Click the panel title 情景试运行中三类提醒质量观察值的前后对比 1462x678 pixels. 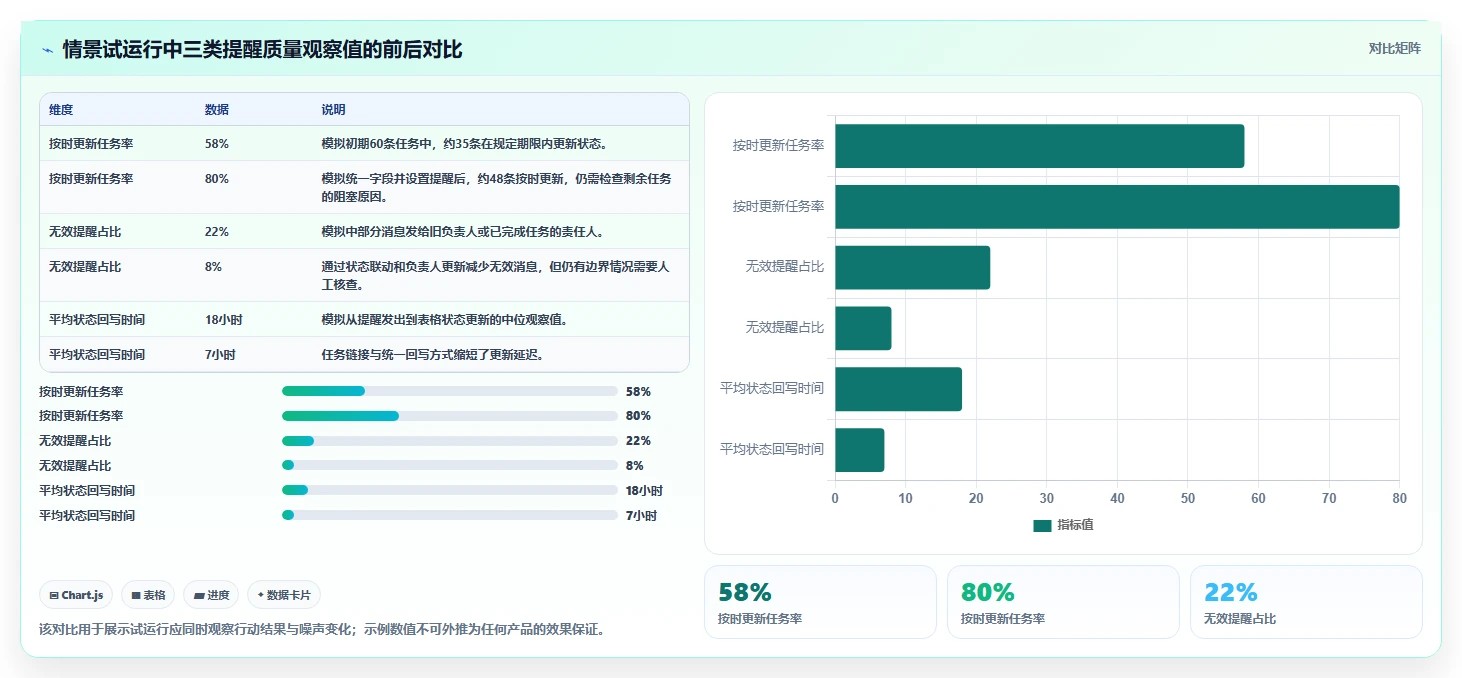tap(263, 50)
